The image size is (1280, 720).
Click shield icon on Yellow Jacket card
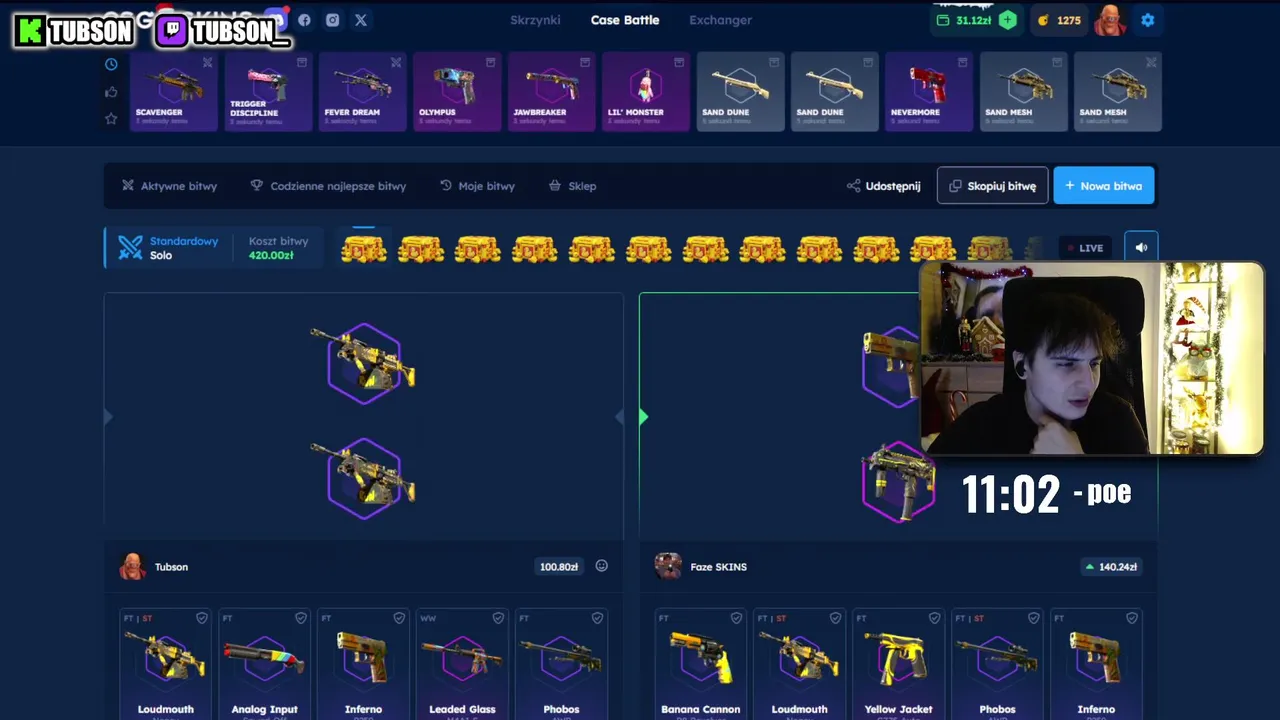pos(934,618)
